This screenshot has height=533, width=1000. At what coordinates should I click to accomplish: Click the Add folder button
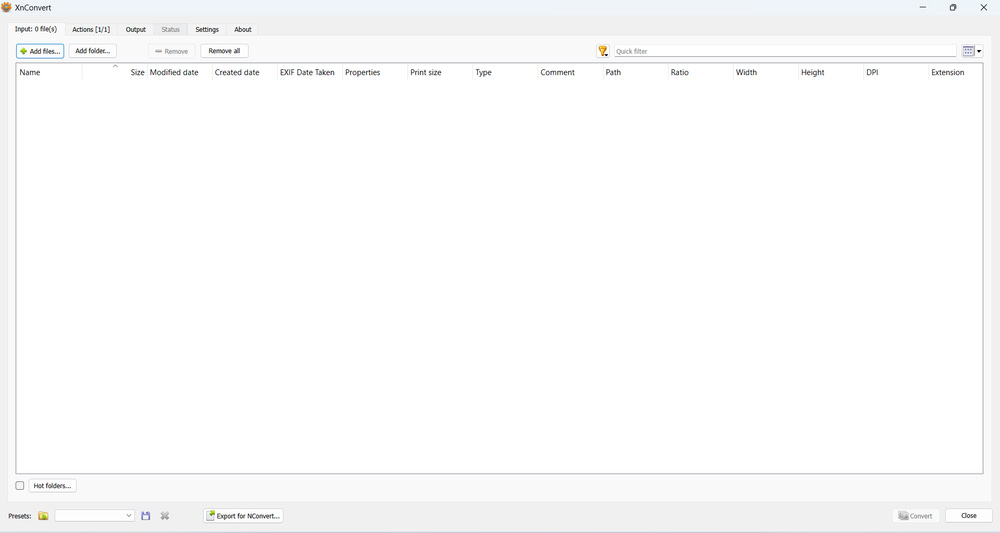(x=92, y=51)
